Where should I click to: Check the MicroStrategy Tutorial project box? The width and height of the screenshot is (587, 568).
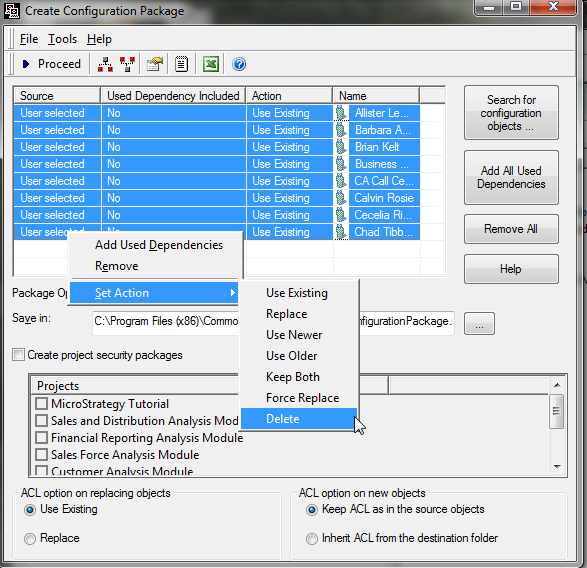[x=41, y=404]
